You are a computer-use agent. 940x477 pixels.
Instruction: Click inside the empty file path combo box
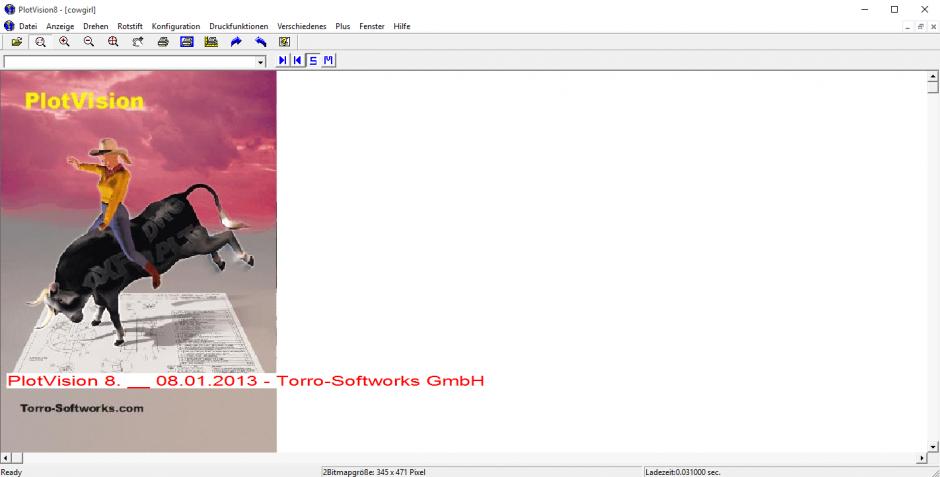tap(129, 62)
